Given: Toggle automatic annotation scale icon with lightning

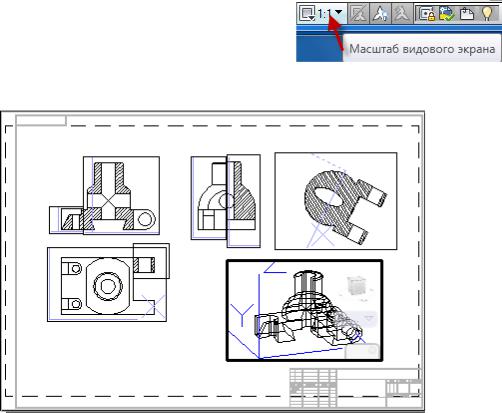Looking at the screenshot, I should [x=380, y=14].
